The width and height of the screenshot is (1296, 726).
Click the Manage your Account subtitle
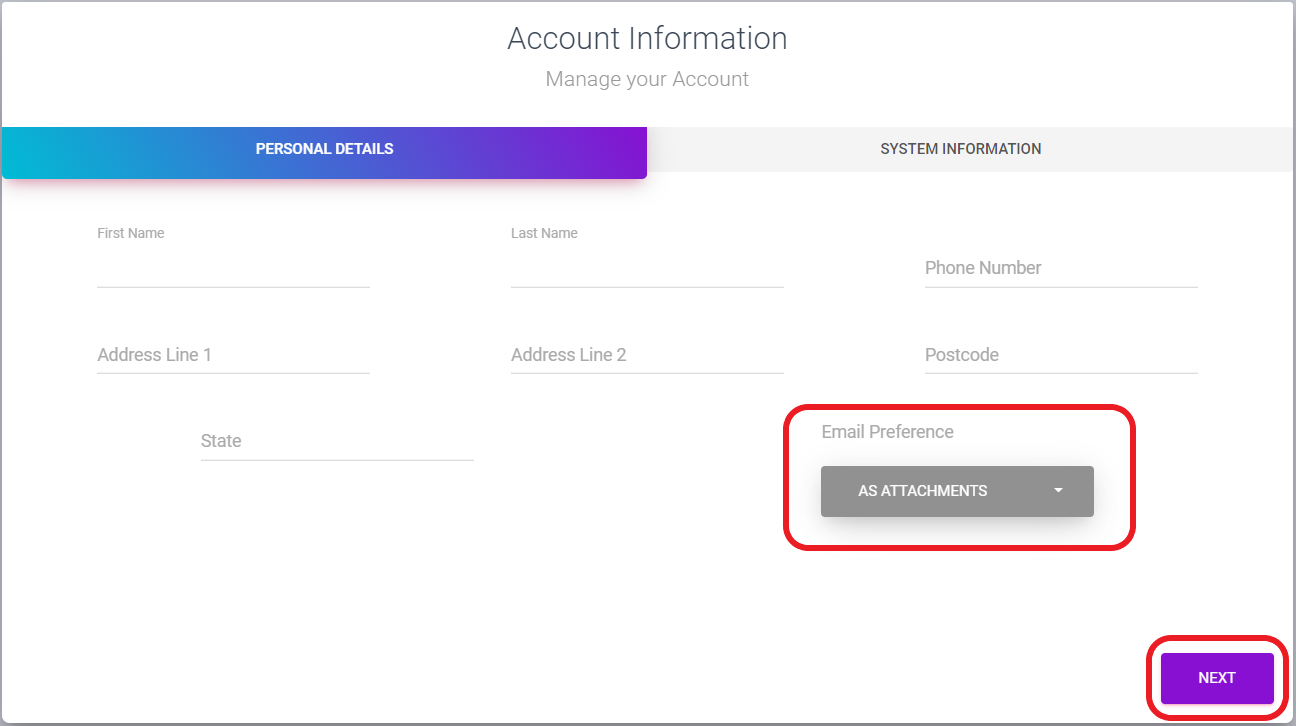(x=647, y=79)
